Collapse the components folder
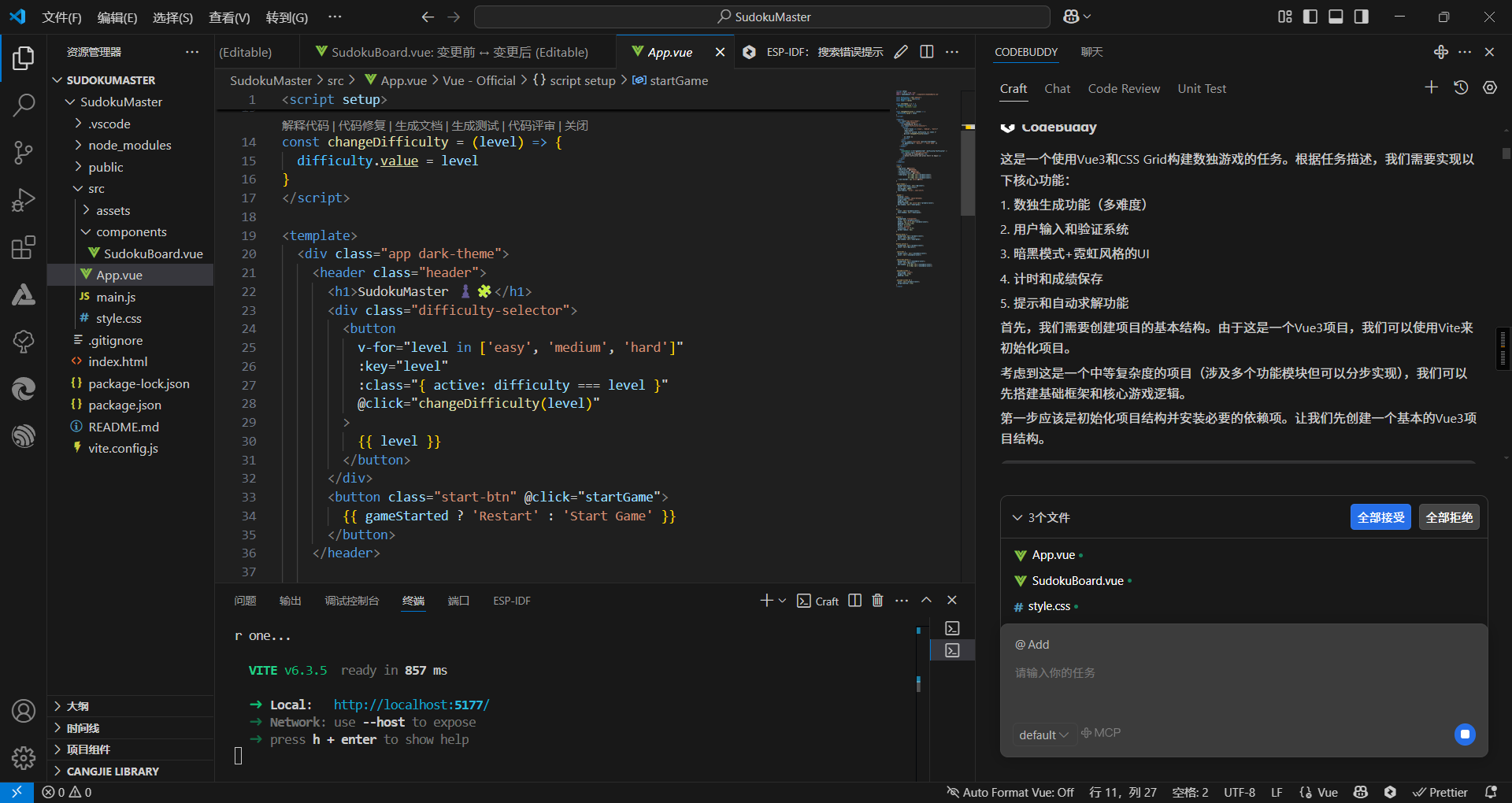This screenshot has height=803, width=1512. 86,231
